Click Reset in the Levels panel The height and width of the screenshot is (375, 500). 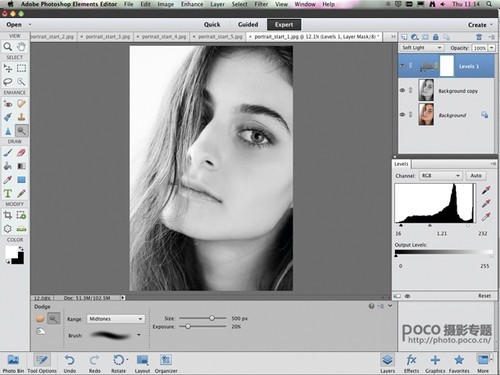tap(484, 296)
